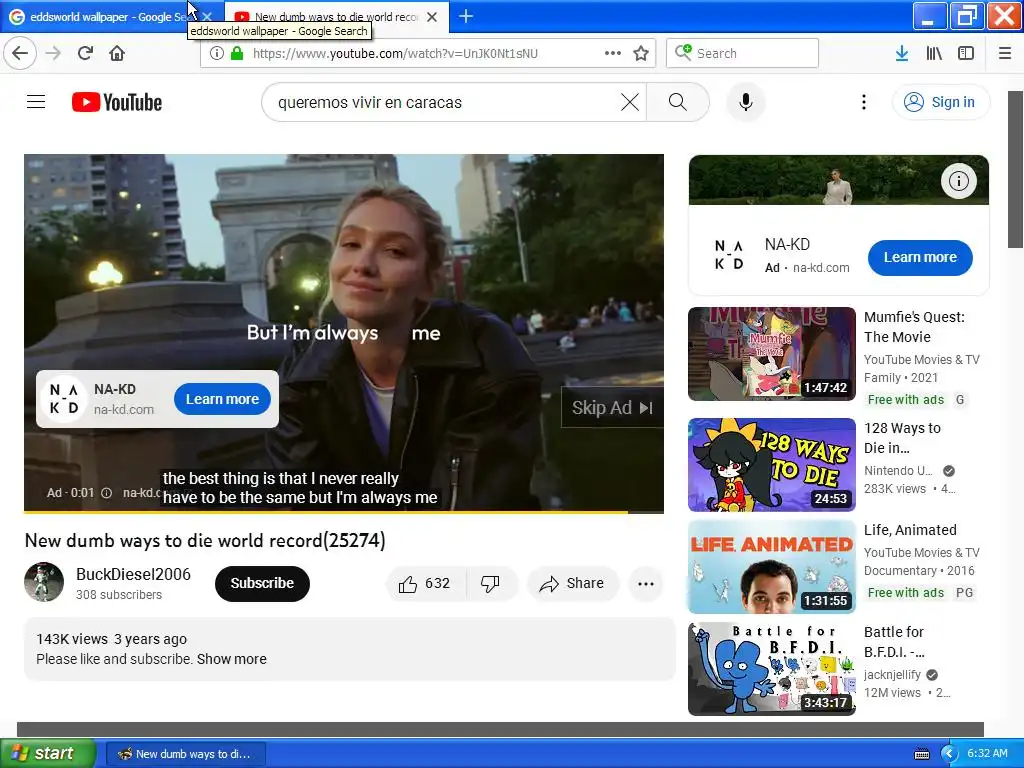
Task: Open Mumfie's Quest: The Movie thumbnail
Action: pyautogui.click(x=771, y=353)
